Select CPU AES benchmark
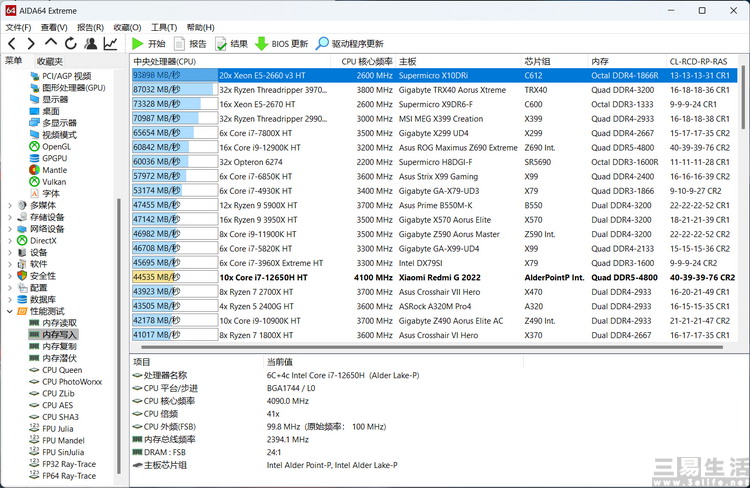The image size is (750, 488). [52, 405]
